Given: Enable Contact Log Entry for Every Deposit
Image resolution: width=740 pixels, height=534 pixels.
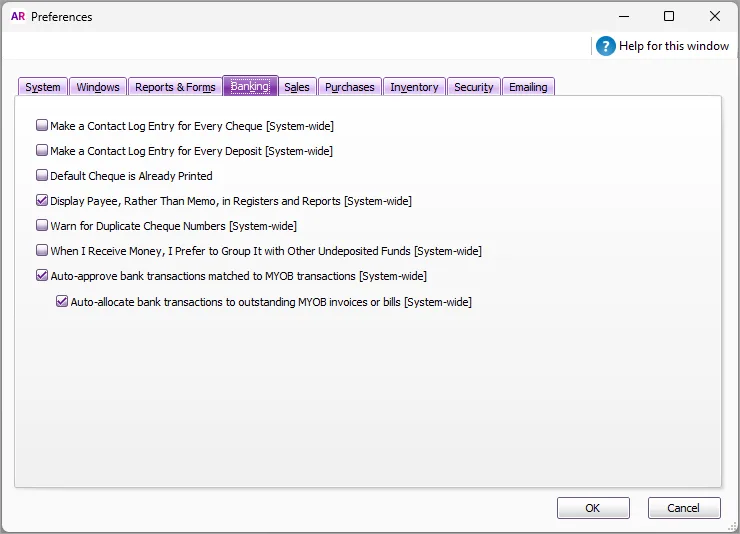Looking at the screenshot, I should (x=42, y=150).
